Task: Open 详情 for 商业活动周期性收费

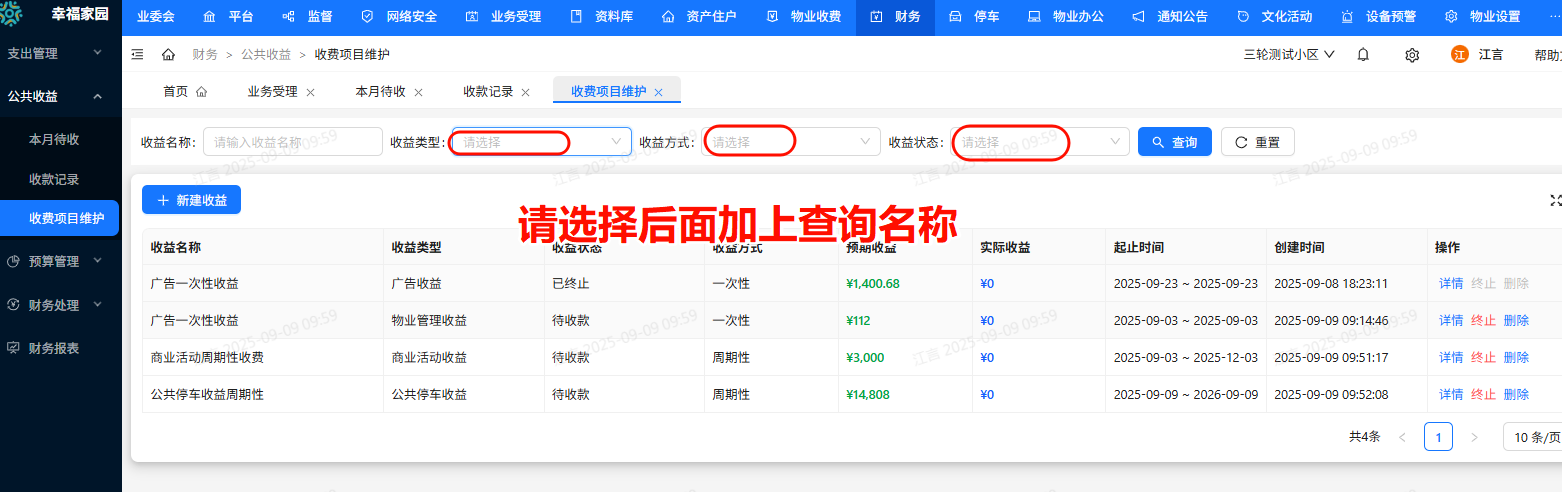Action: (x=1450, y=357)
